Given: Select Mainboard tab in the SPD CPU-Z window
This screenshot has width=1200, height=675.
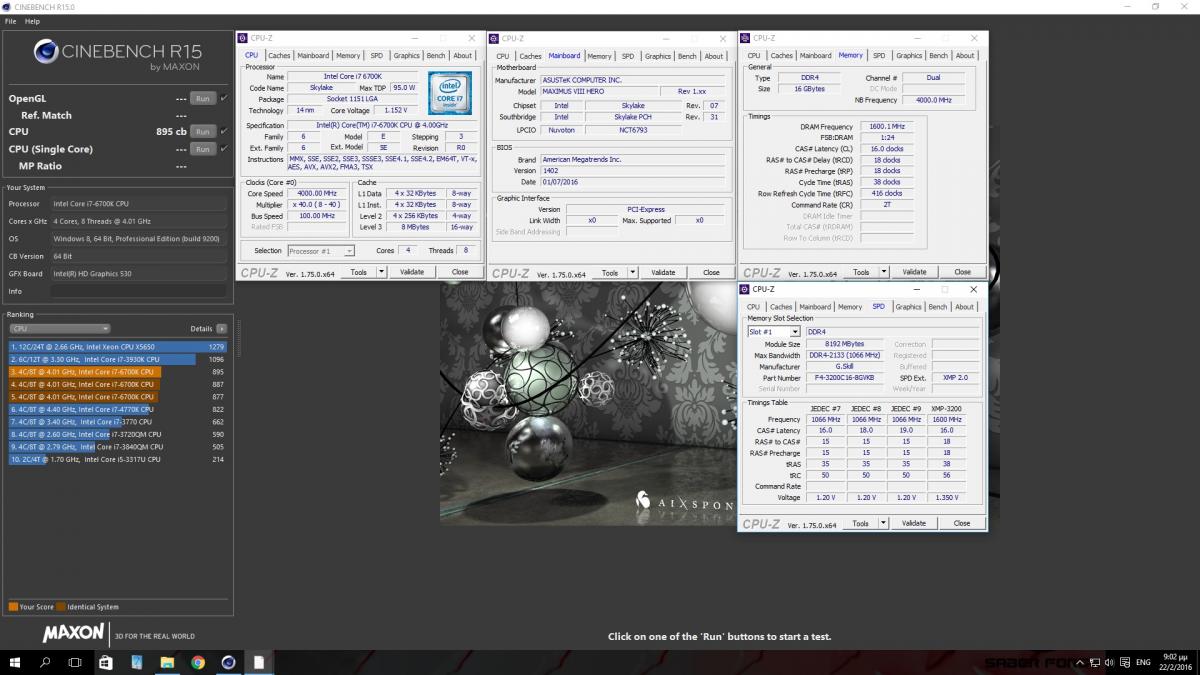Looking at the screenshot, I should 814,307.
